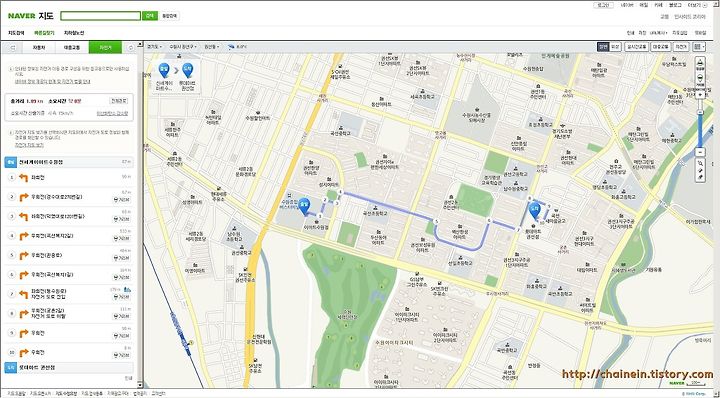
Task: Click waypoint number 6 on the map route
Action: [489, 221]
